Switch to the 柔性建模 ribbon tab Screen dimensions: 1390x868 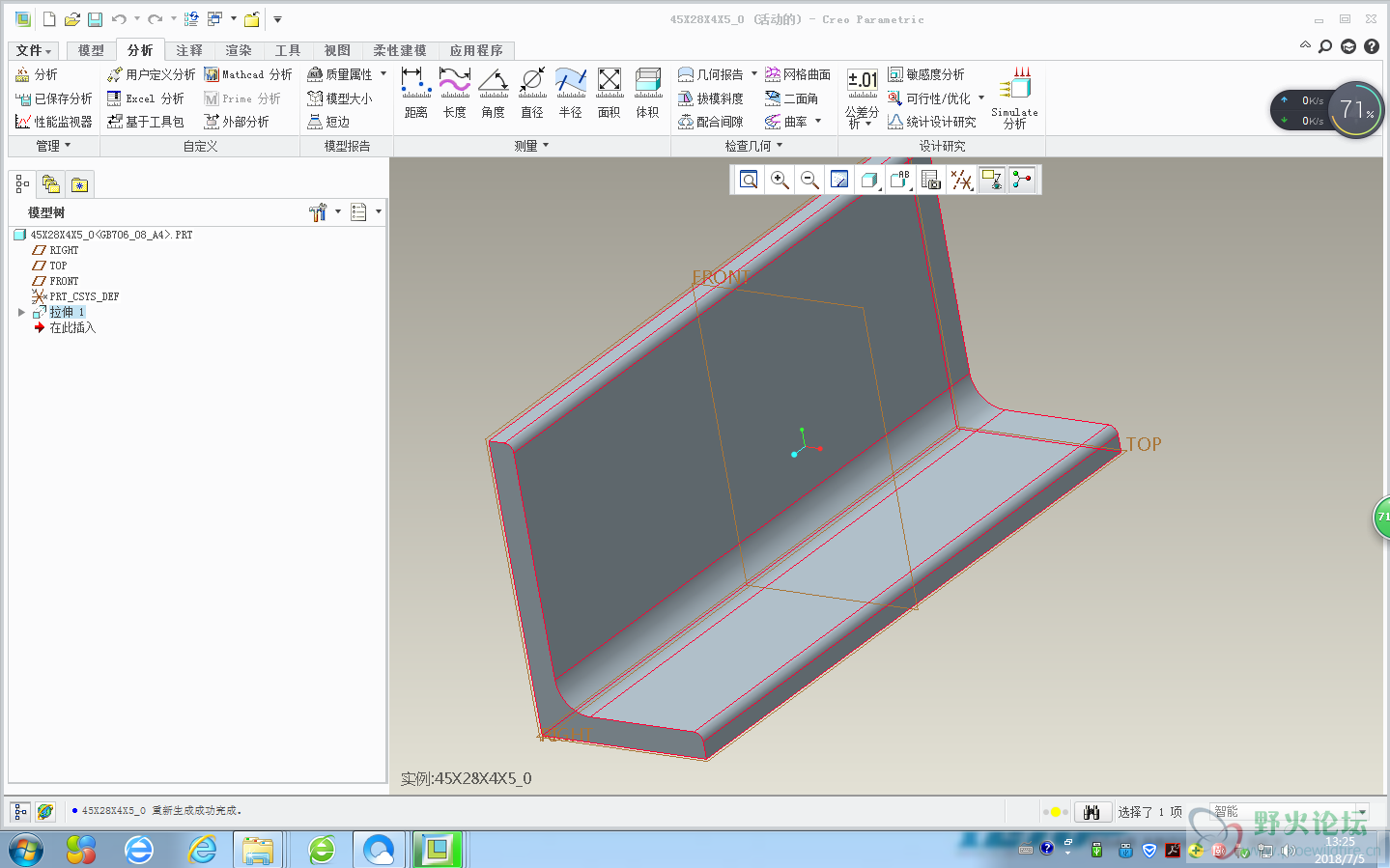400,50
